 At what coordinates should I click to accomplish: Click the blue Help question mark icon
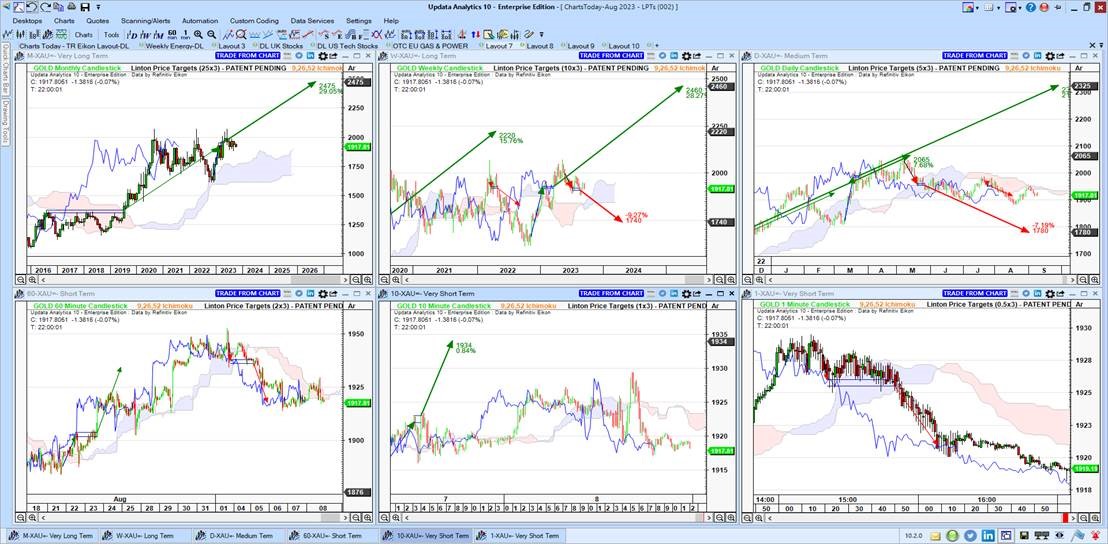pos(1030,7)
